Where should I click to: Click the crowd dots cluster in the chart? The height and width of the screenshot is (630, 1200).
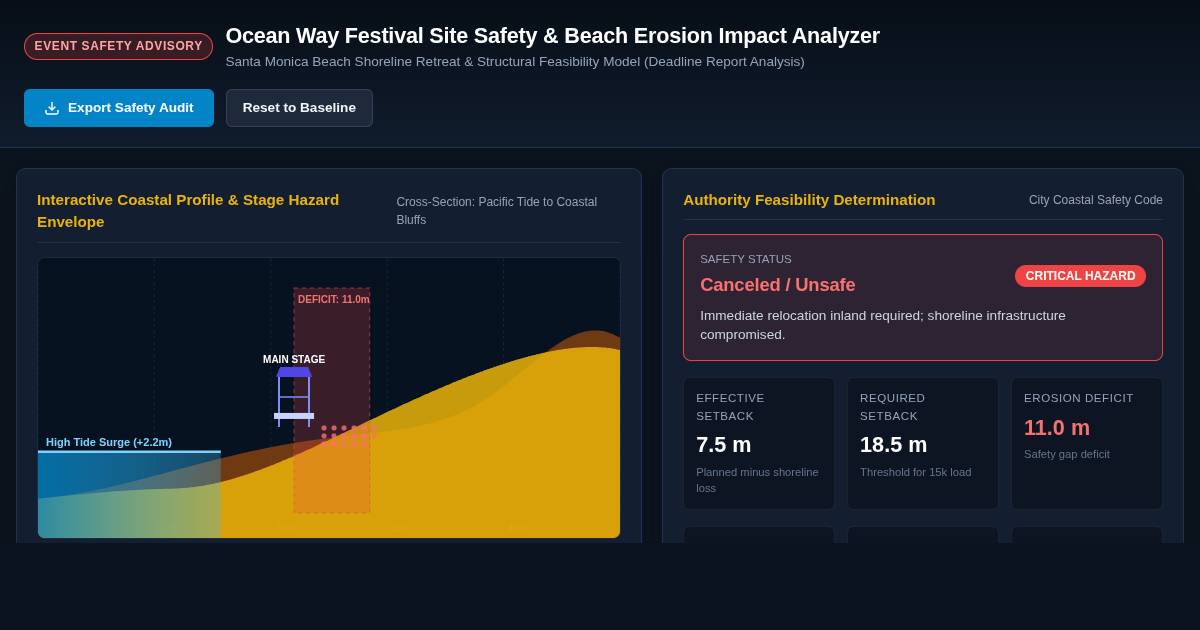[348, 436]
